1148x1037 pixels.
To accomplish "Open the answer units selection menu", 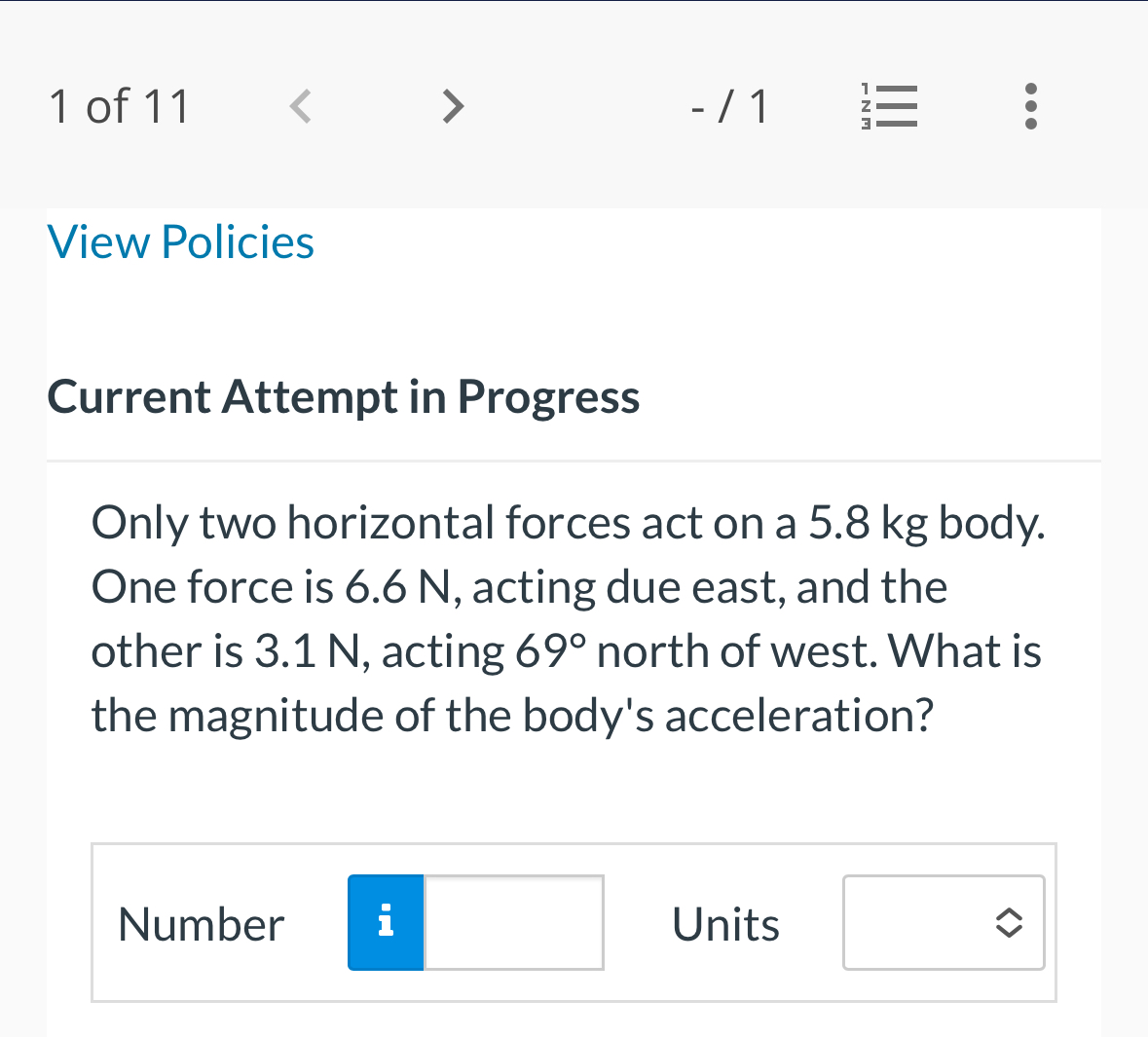I will [943, 922].
